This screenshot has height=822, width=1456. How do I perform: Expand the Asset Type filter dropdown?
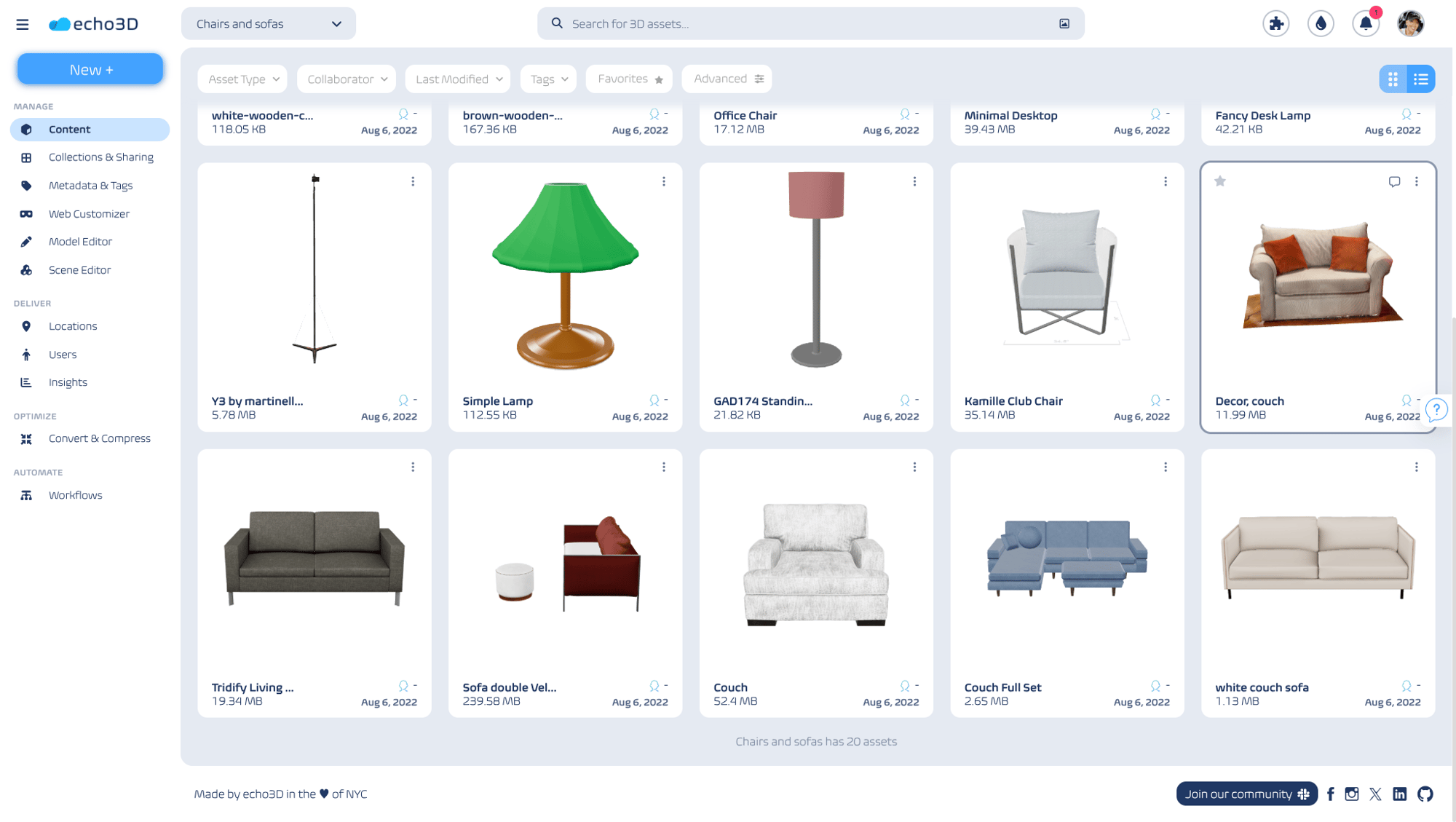tap(242, 79)
